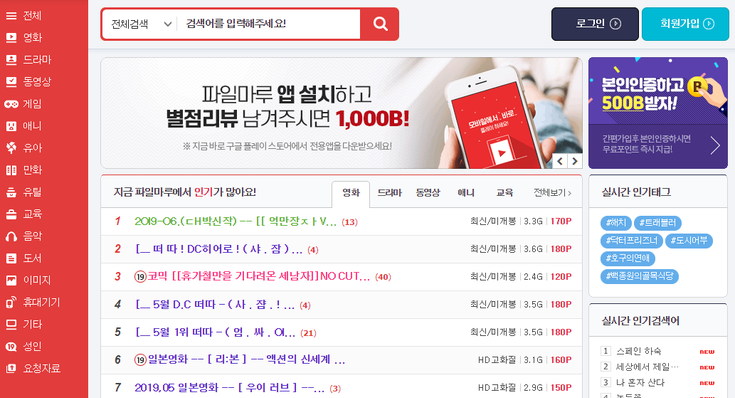Focus the 검색어를 입력해주세요 search field
The height and width of the screenshot is (398, 735).
[269, 24]
